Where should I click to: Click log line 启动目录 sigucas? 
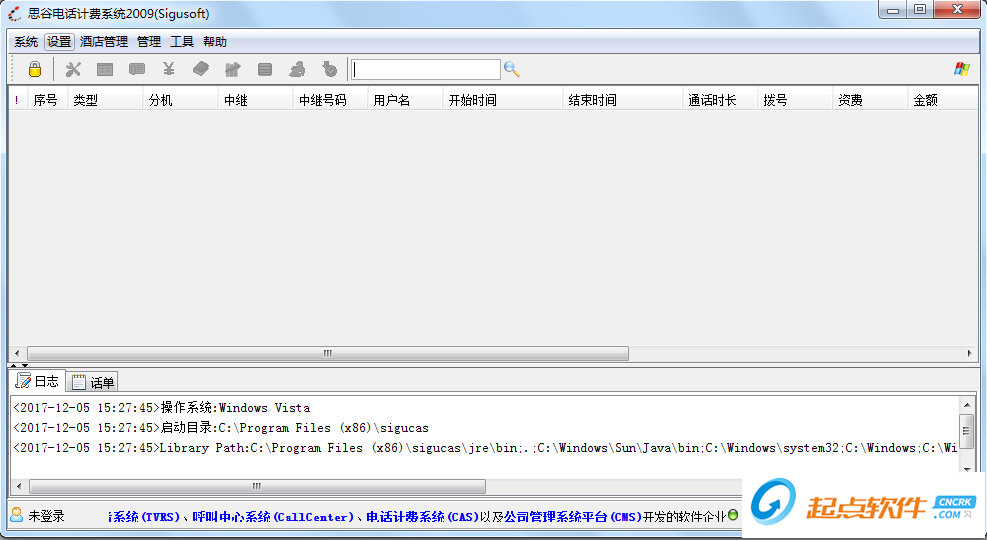pyautogui.click(x=221, y=428)
